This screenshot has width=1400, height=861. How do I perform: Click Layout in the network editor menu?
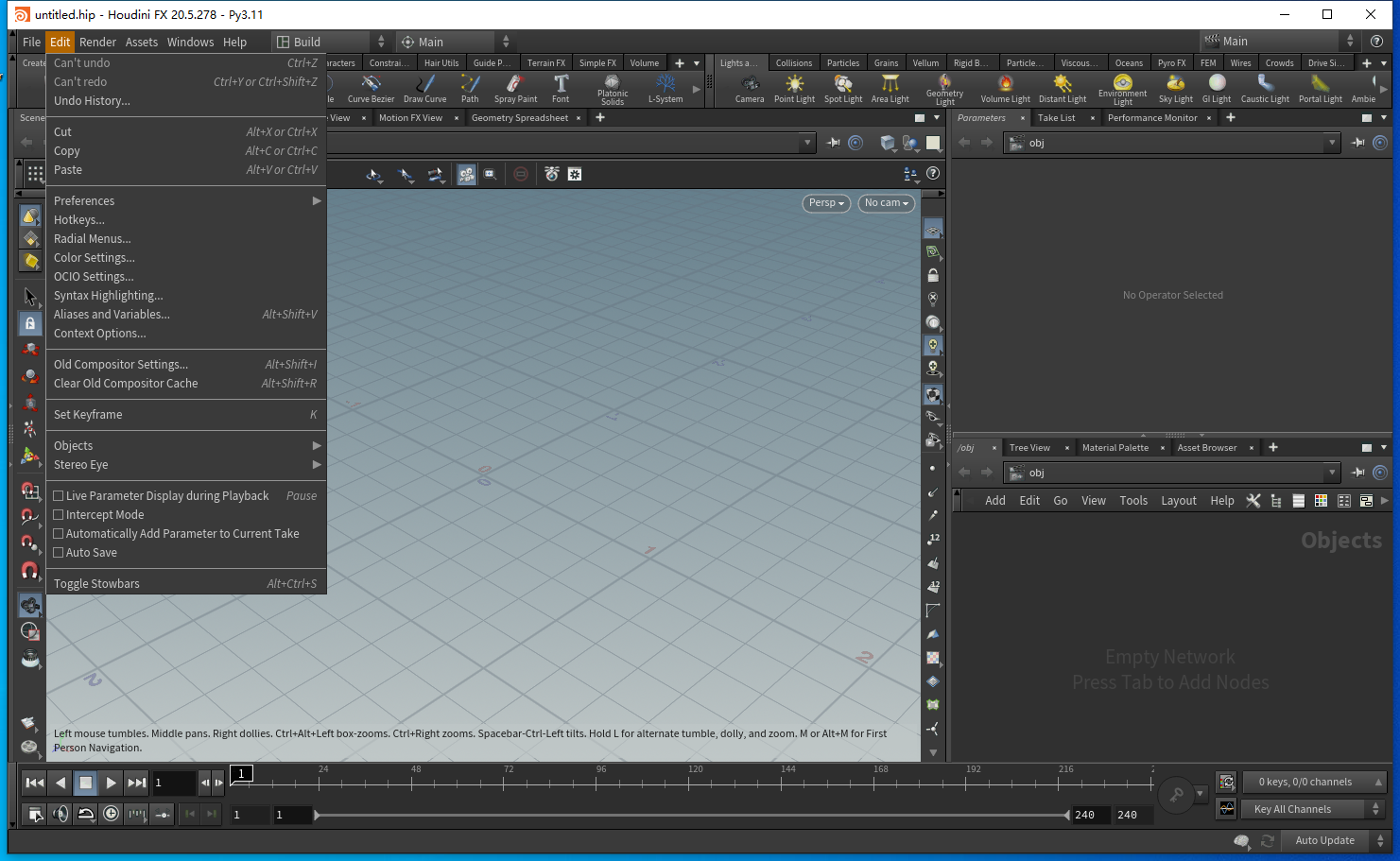[x=1179, y=501]
